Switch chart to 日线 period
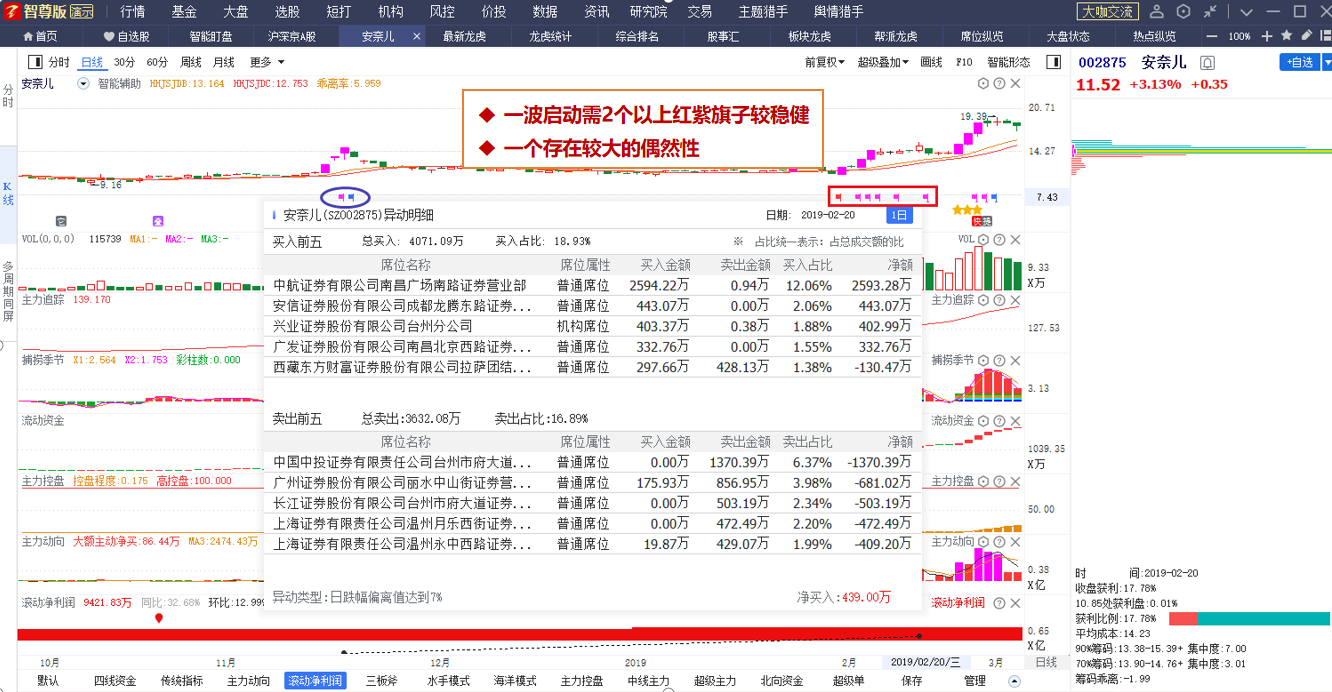The width and height of the screenshot is (1332, 692). point(92,62)
